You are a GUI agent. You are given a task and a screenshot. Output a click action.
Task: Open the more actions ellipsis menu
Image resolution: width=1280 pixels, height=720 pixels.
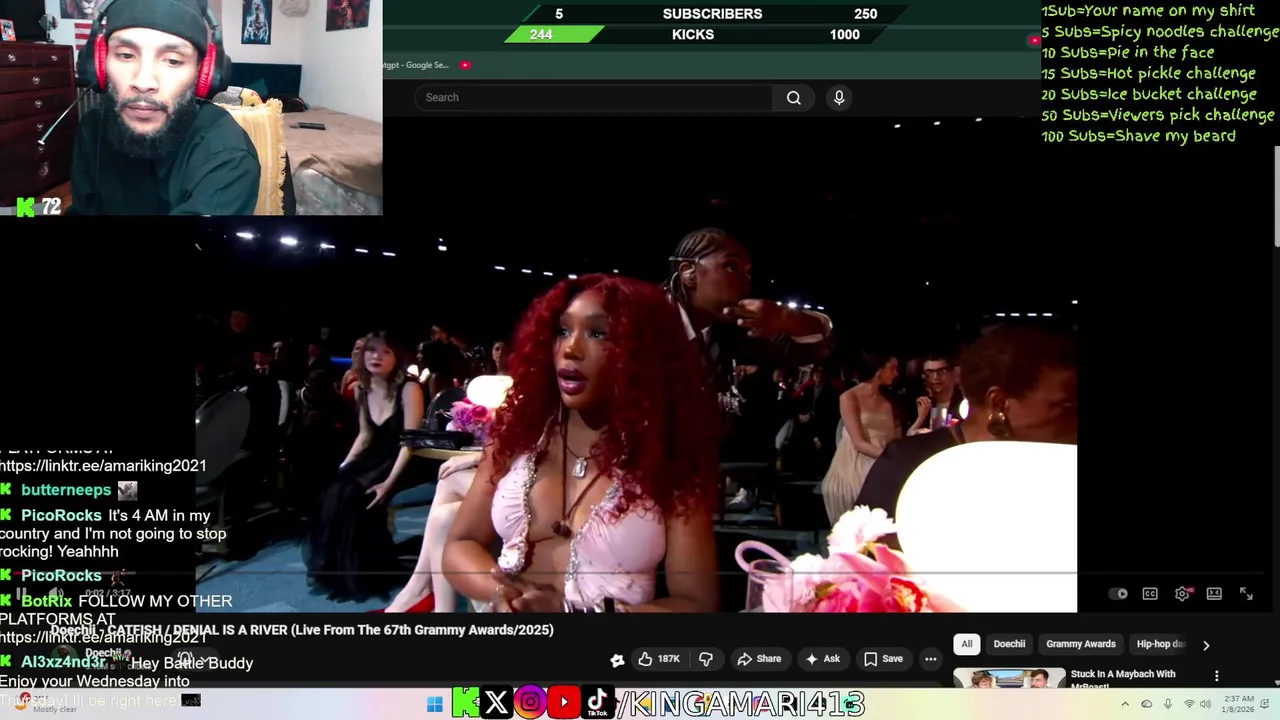click(931, 659)
